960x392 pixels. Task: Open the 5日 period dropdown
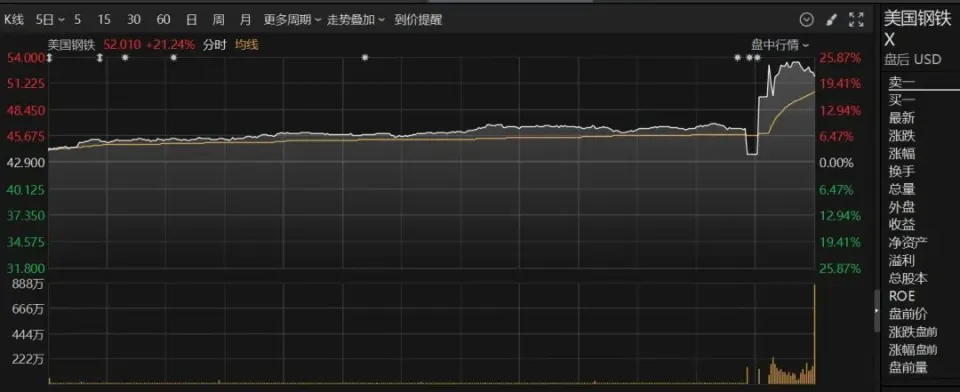(50, 20)
